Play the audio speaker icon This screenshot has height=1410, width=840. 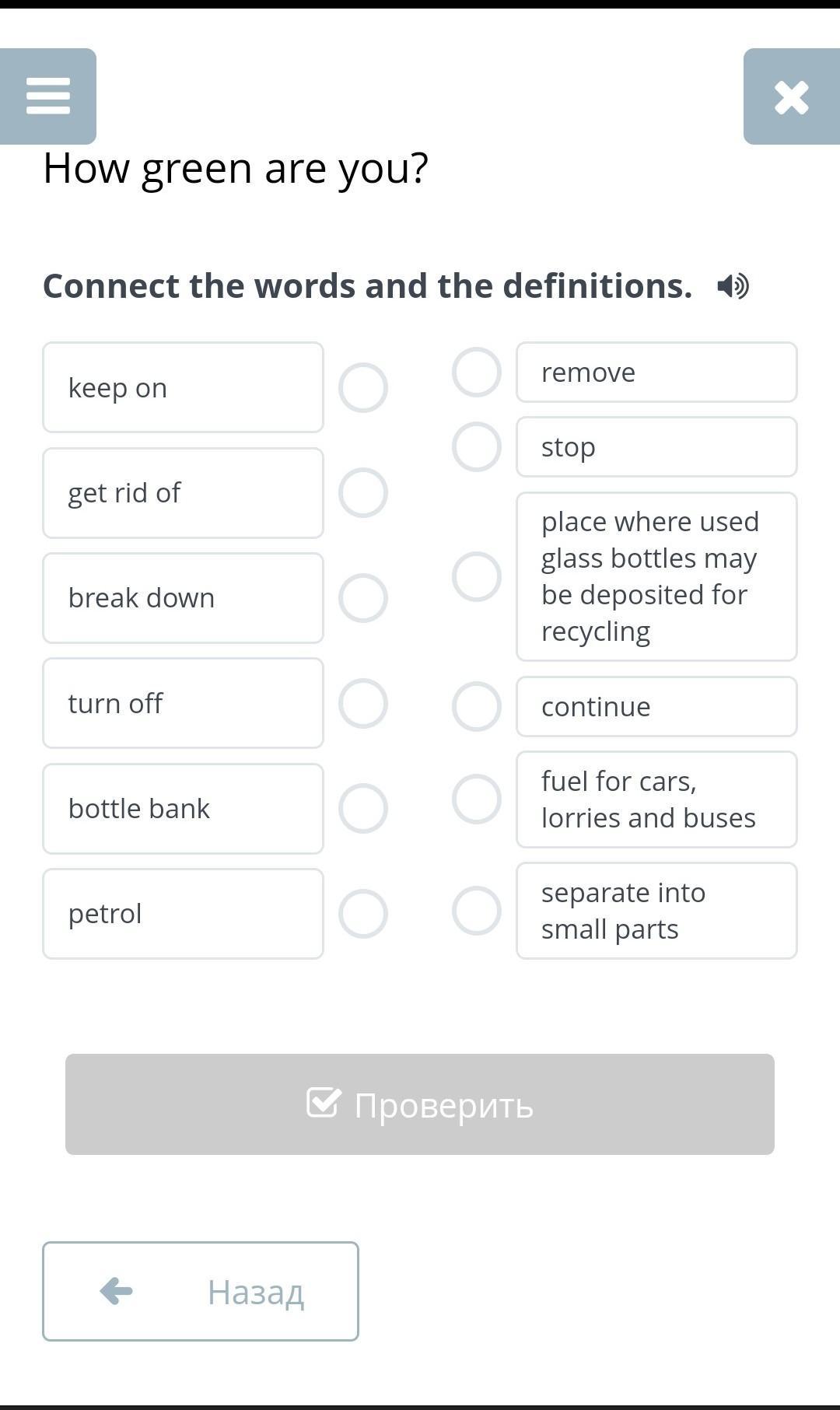733,286
